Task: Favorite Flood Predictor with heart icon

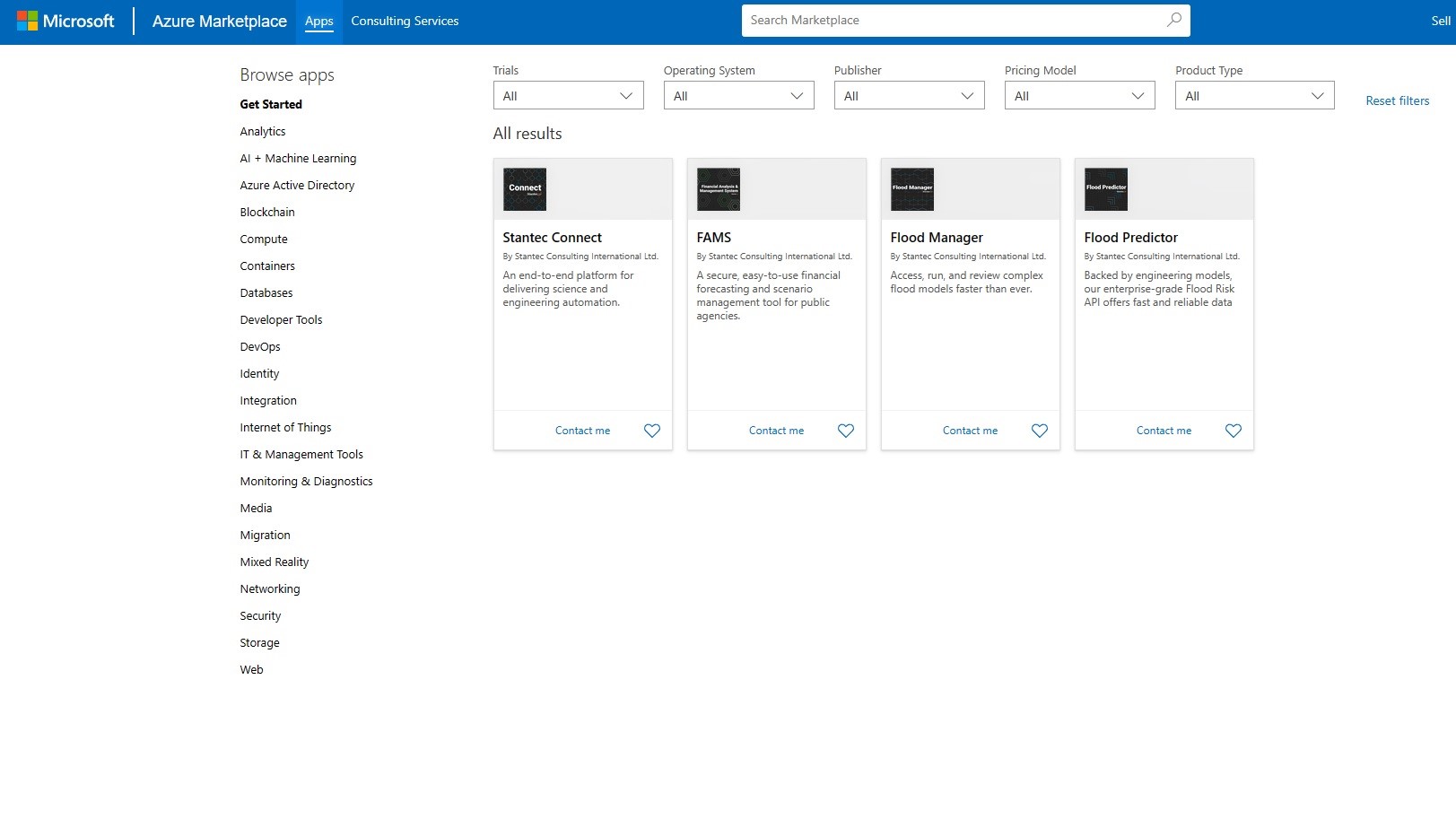Action: (x=1234, y=431)
